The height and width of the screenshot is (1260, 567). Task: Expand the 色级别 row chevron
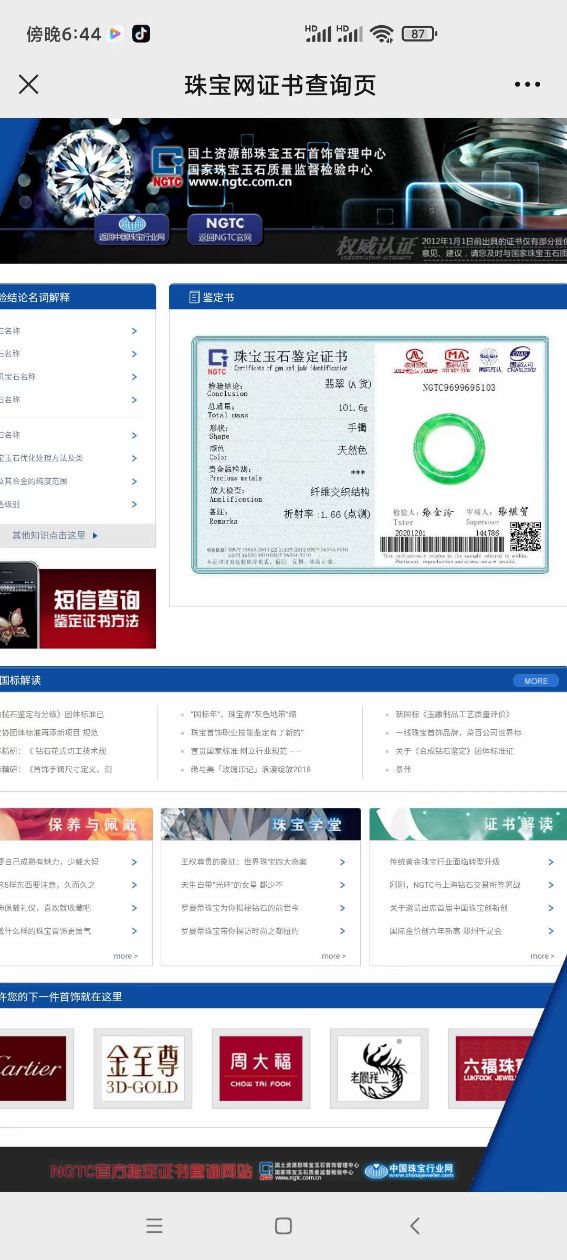(x=134, y=504)
